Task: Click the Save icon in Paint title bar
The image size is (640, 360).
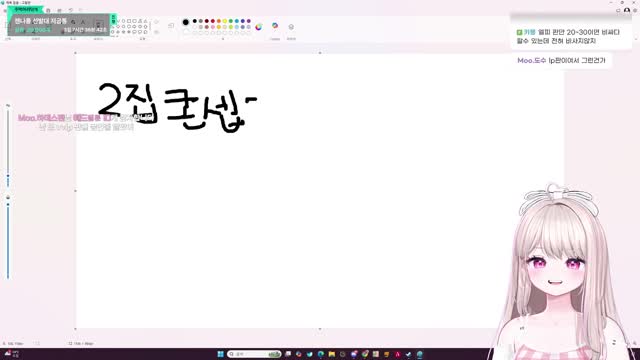Action: (x=48, y=10)
